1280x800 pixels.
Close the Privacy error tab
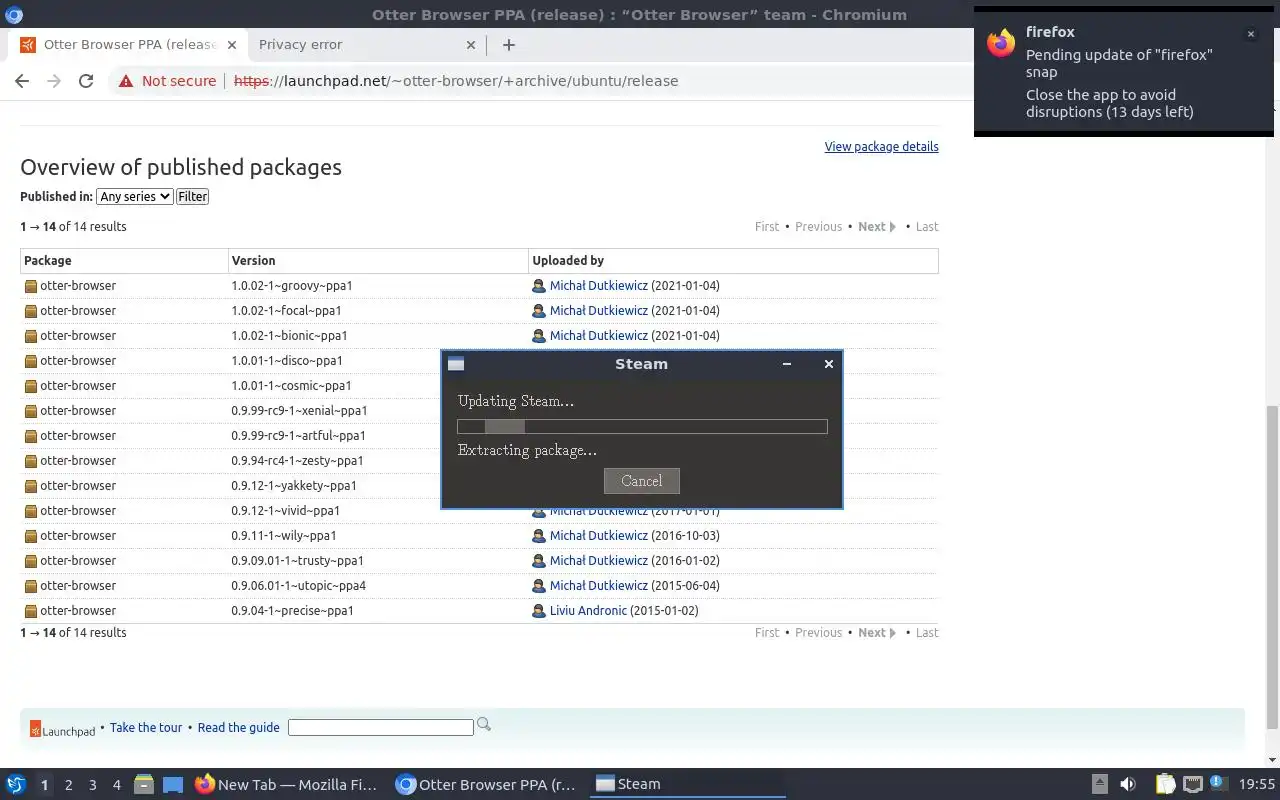pyautogui.click(x=471, y=45)
